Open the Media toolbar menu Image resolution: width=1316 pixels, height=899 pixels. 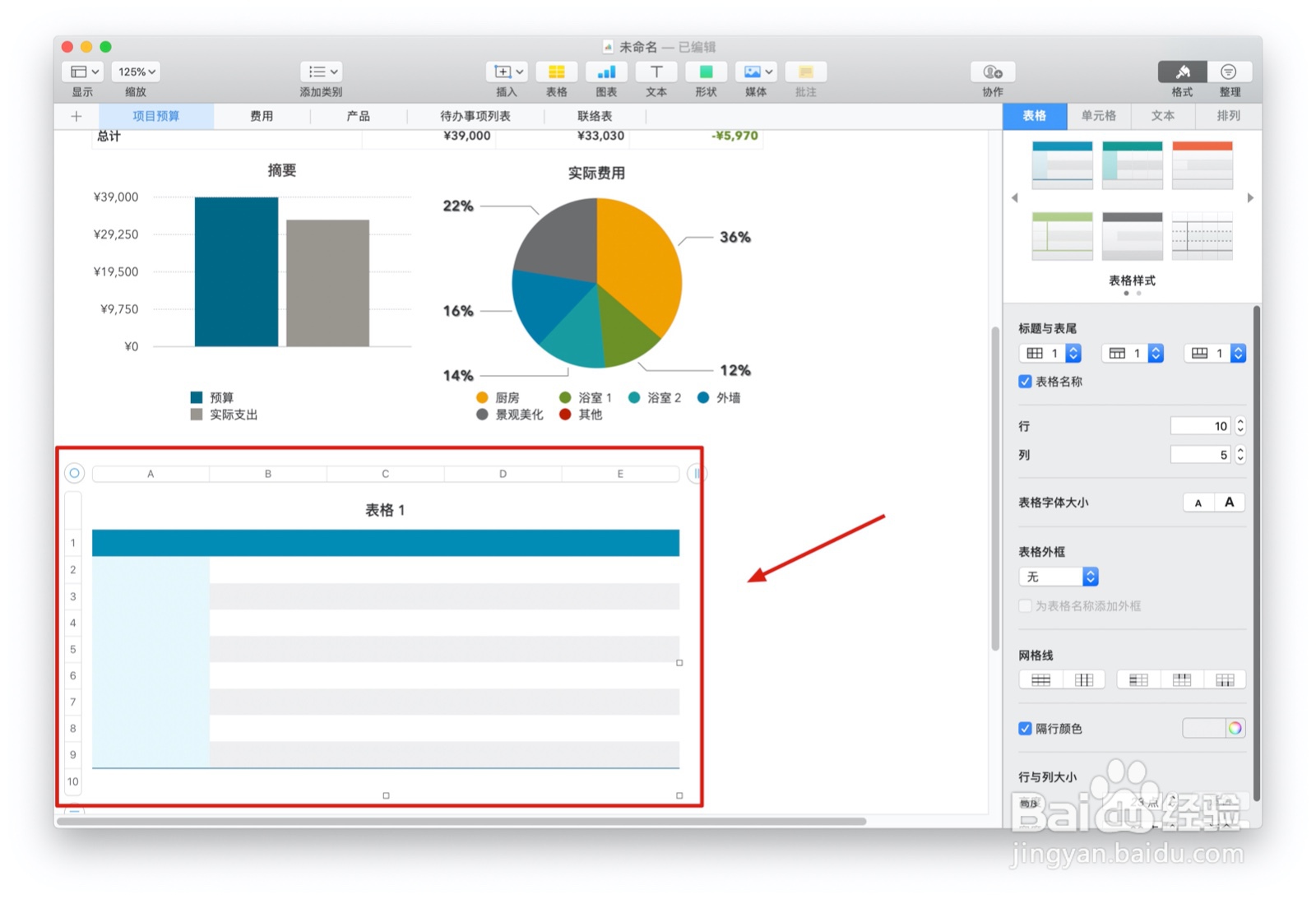pos(756,72)
